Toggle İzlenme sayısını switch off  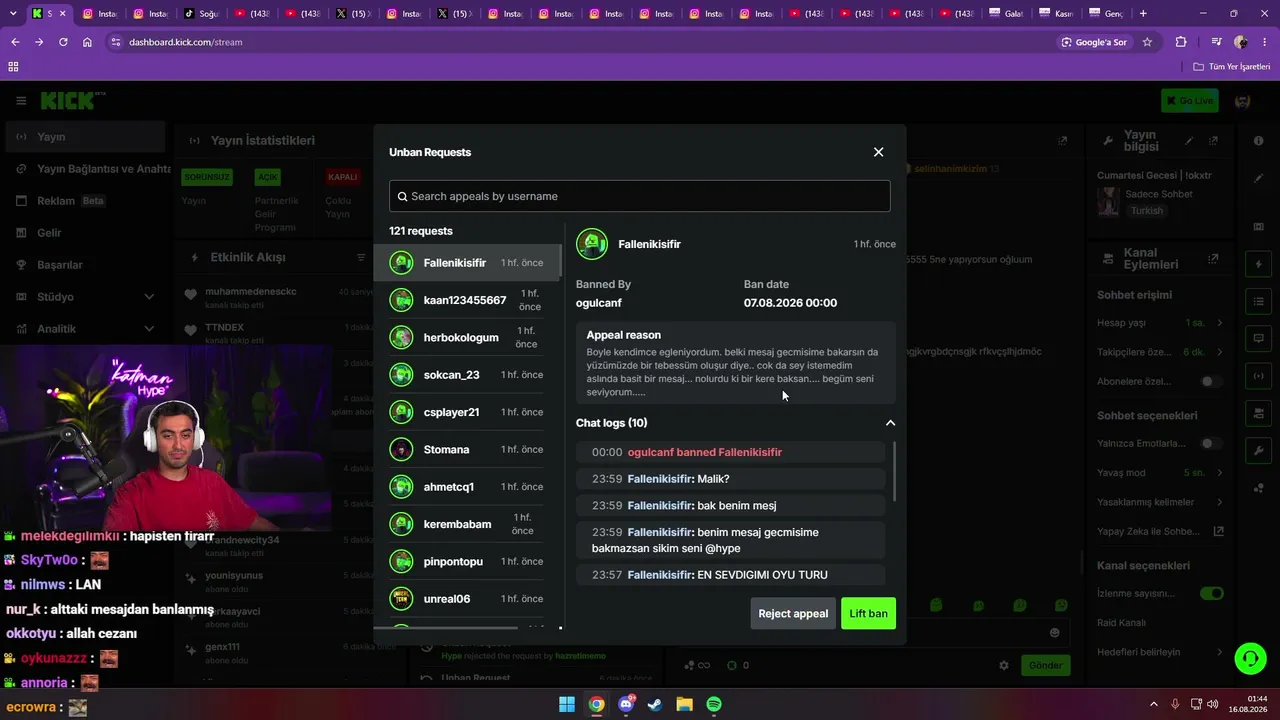pos(1211,593)
